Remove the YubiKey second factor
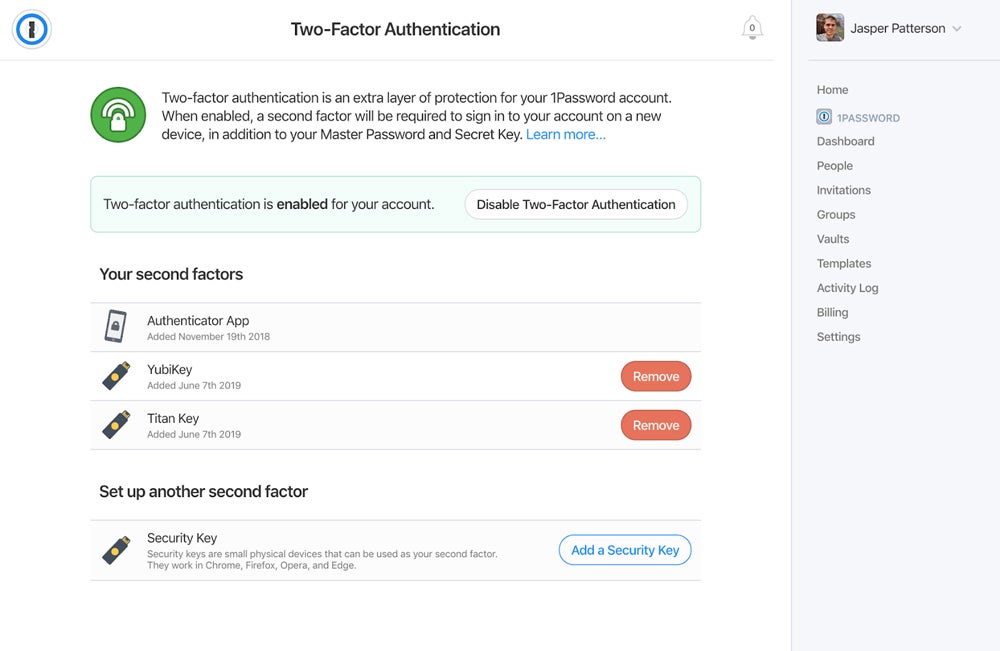 (656, 376)
